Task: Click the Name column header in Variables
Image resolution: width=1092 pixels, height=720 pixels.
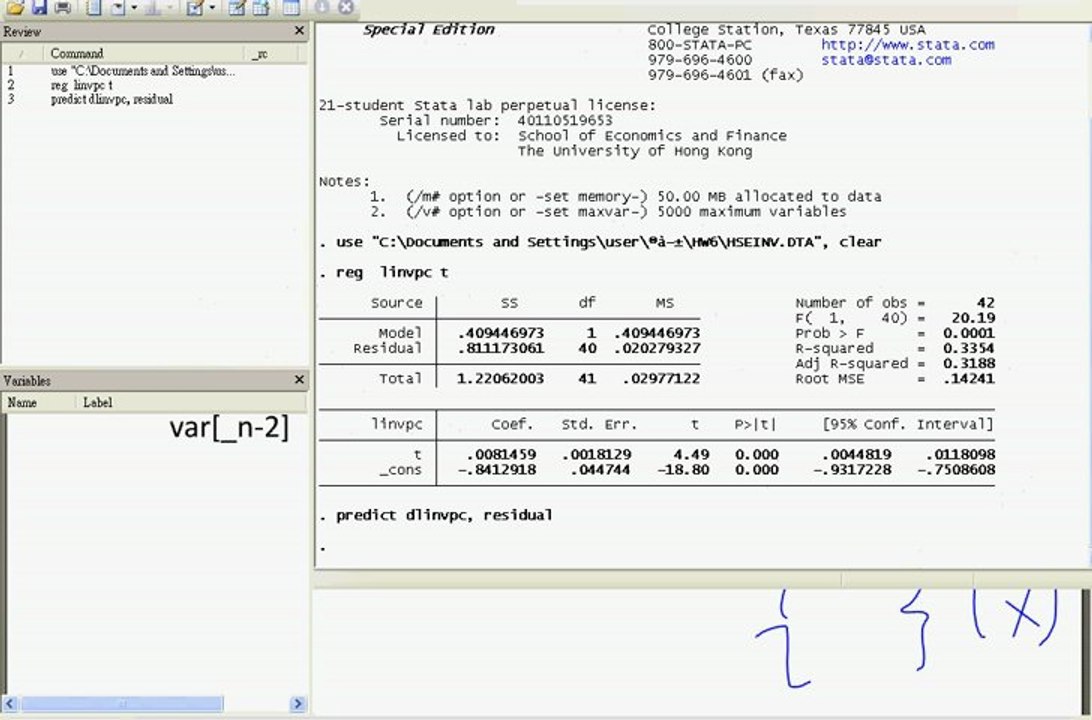Action: 40,402
